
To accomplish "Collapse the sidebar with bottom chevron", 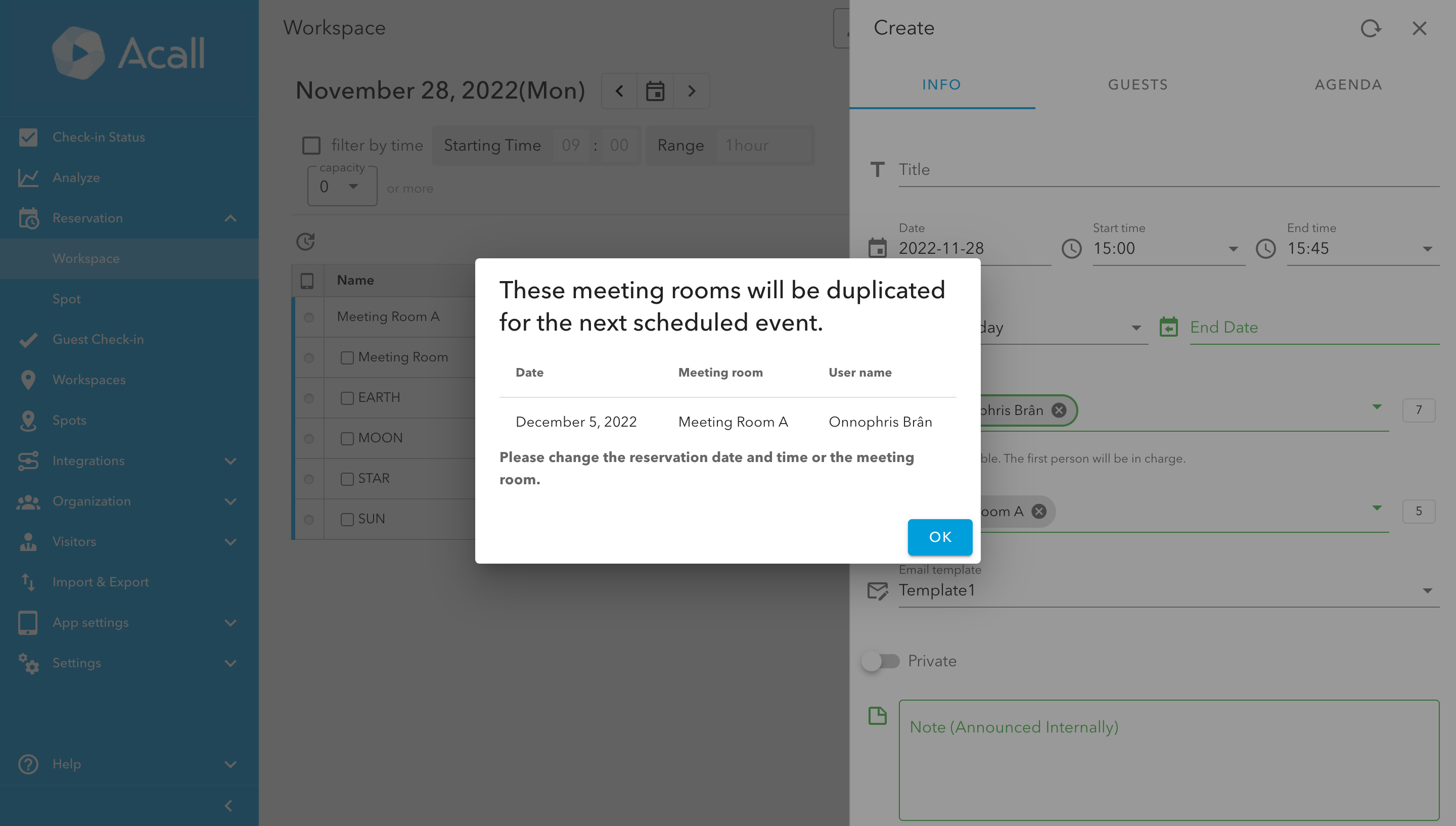I will click(x=229, y=806).
